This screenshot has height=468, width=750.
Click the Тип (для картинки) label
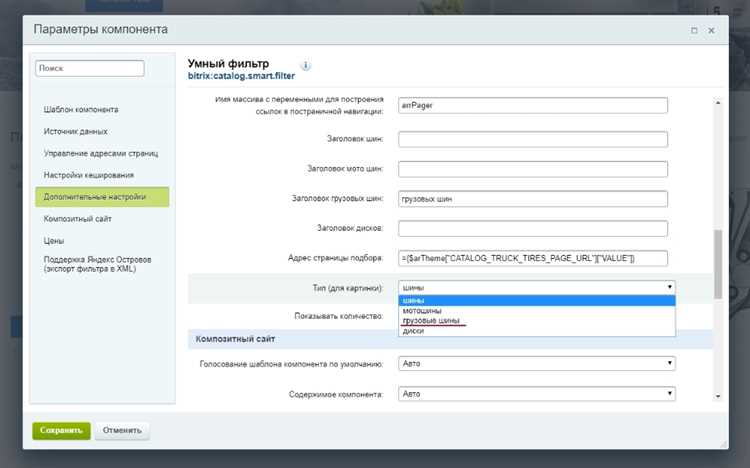[348, 288]
